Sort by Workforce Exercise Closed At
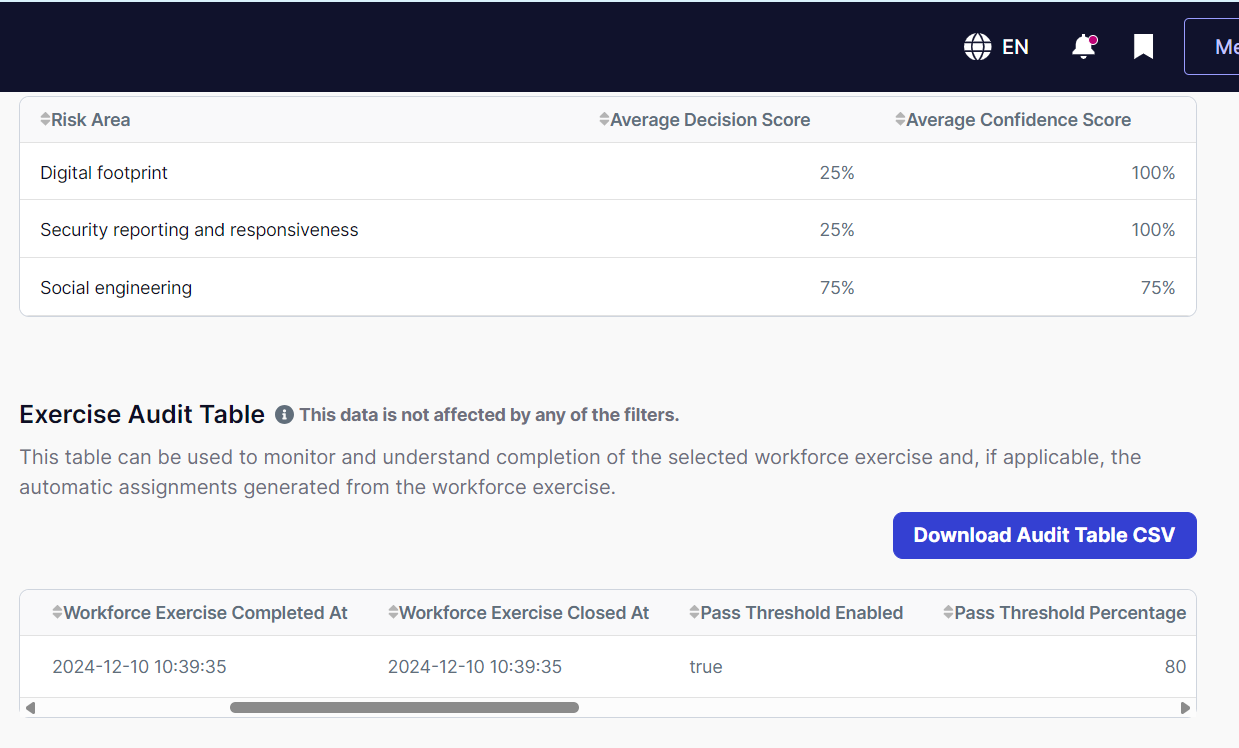The image size is (1239, 748). (519, 613)
